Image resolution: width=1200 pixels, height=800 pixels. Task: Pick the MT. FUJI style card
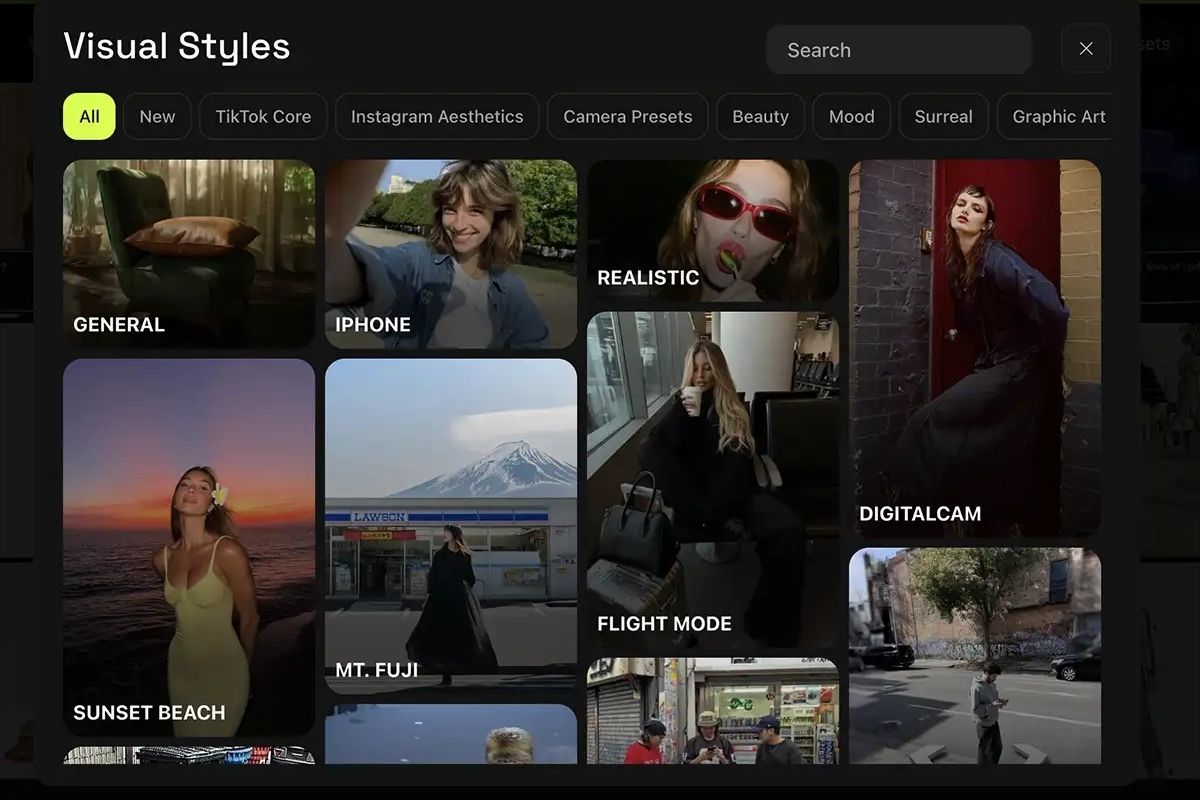451,527
